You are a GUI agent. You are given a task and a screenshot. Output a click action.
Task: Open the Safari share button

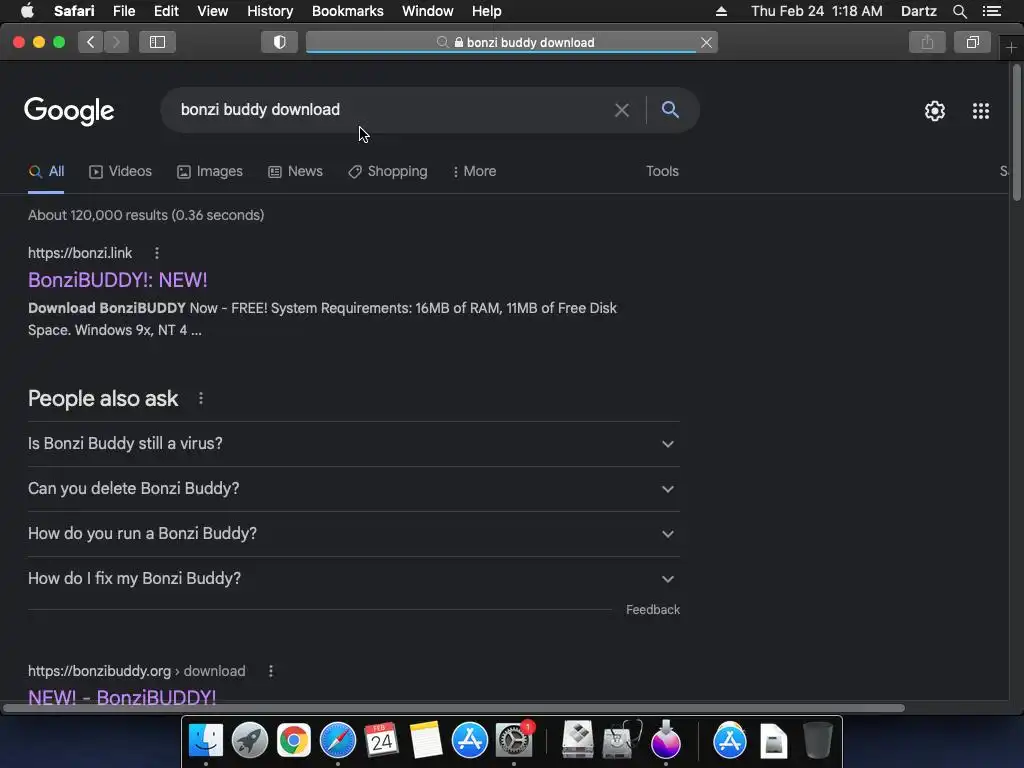tap(927, 42)
